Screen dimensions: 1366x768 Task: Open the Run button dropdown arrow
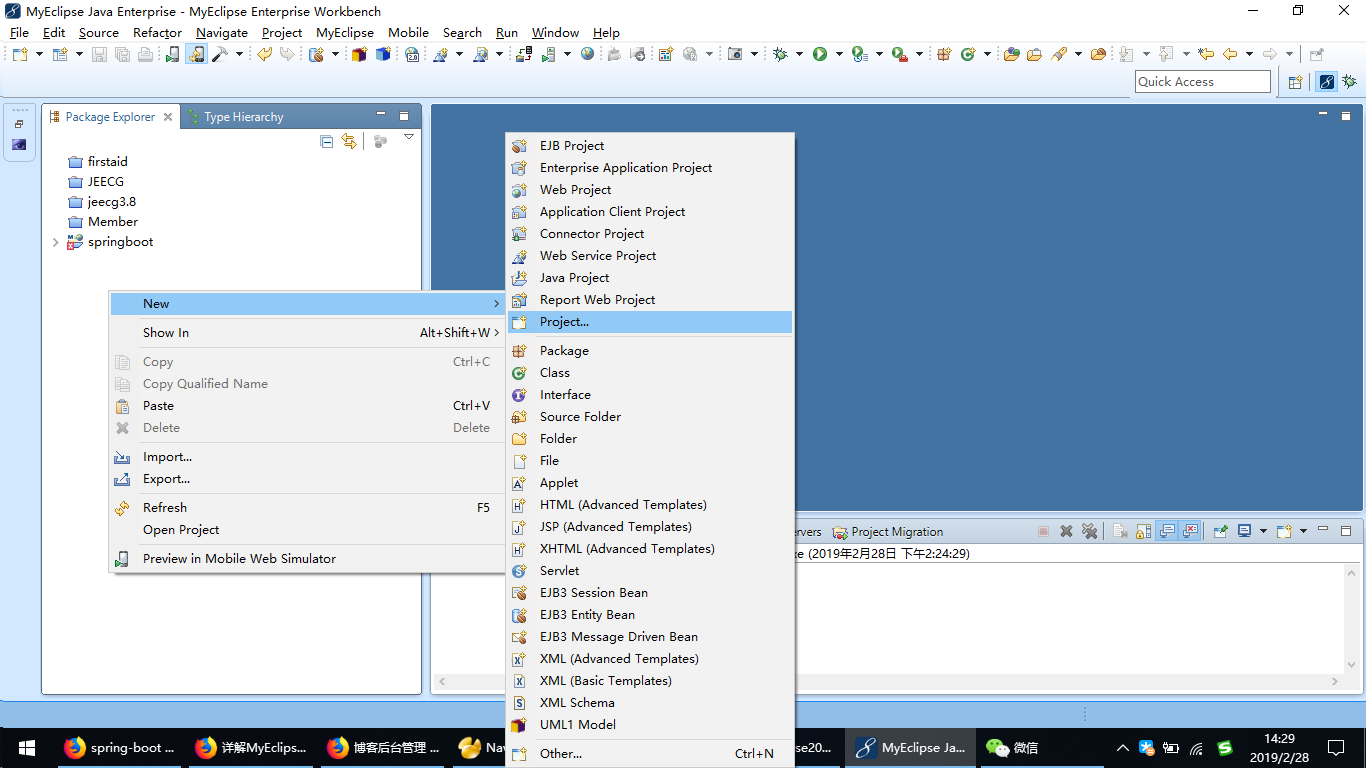(x=839, y=54)
